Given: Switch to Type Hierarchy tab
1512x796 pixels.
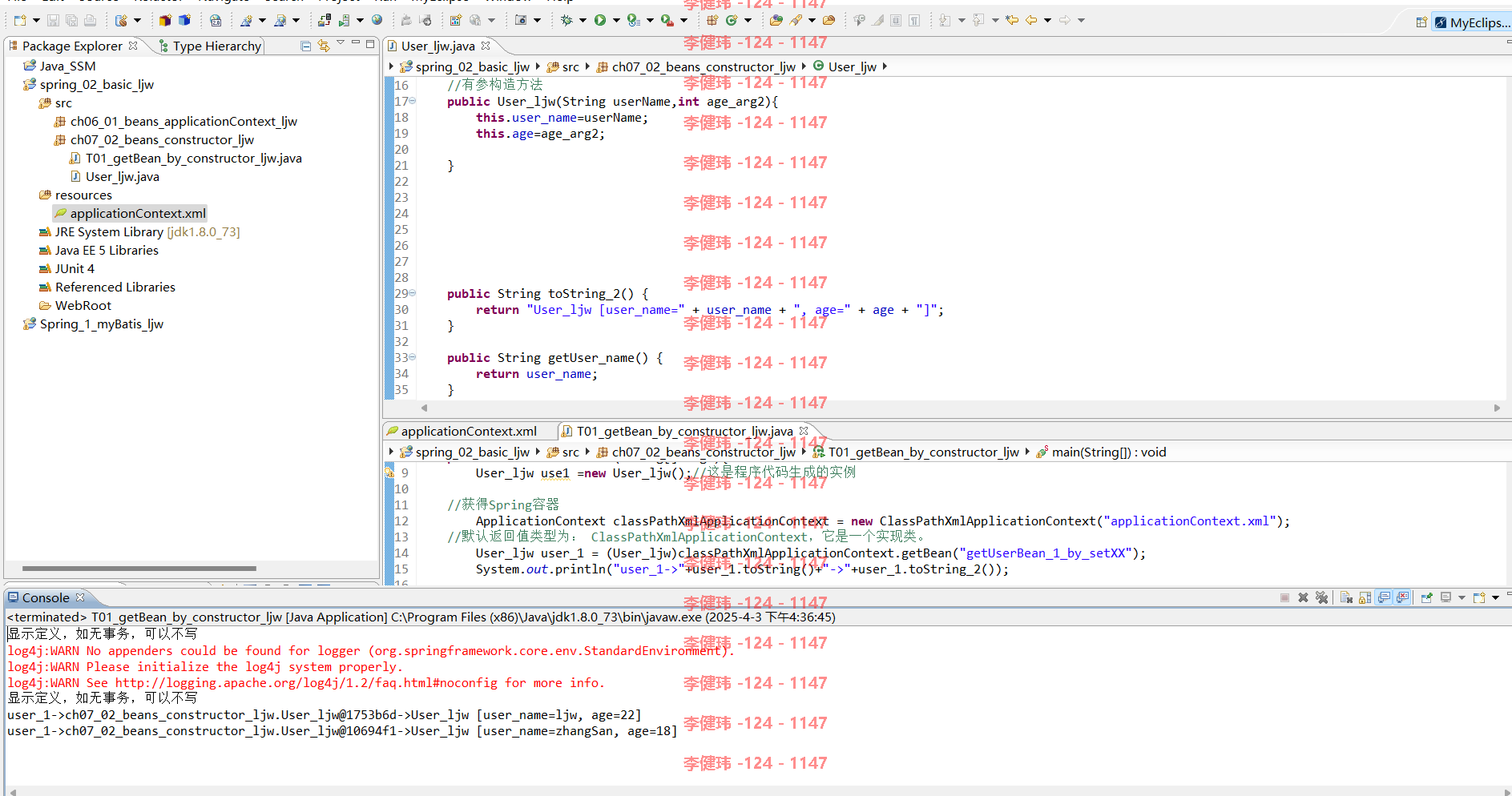Looking at the screenshot, I should pos(210,46).
